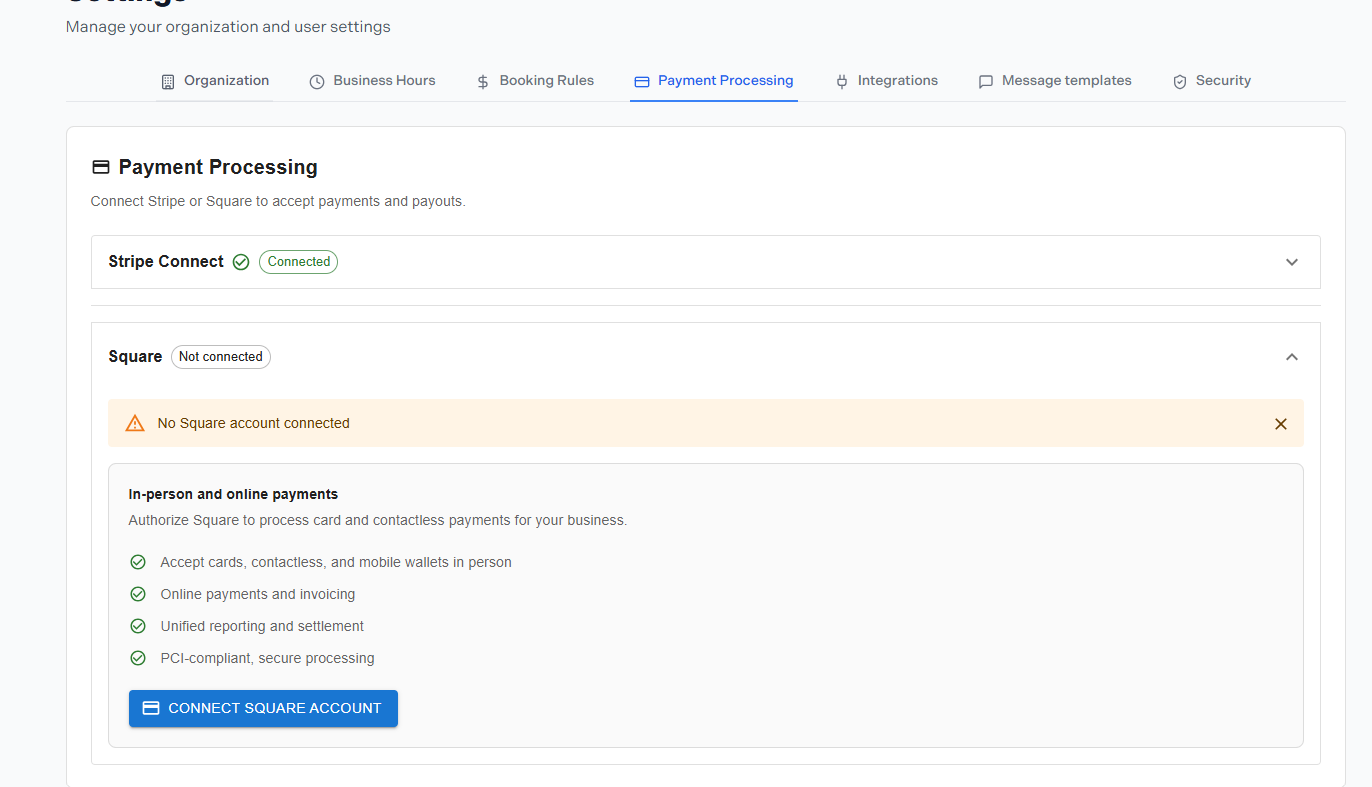
Task: Dismiss the No Square account connected alert
Action: (1281, 424)
